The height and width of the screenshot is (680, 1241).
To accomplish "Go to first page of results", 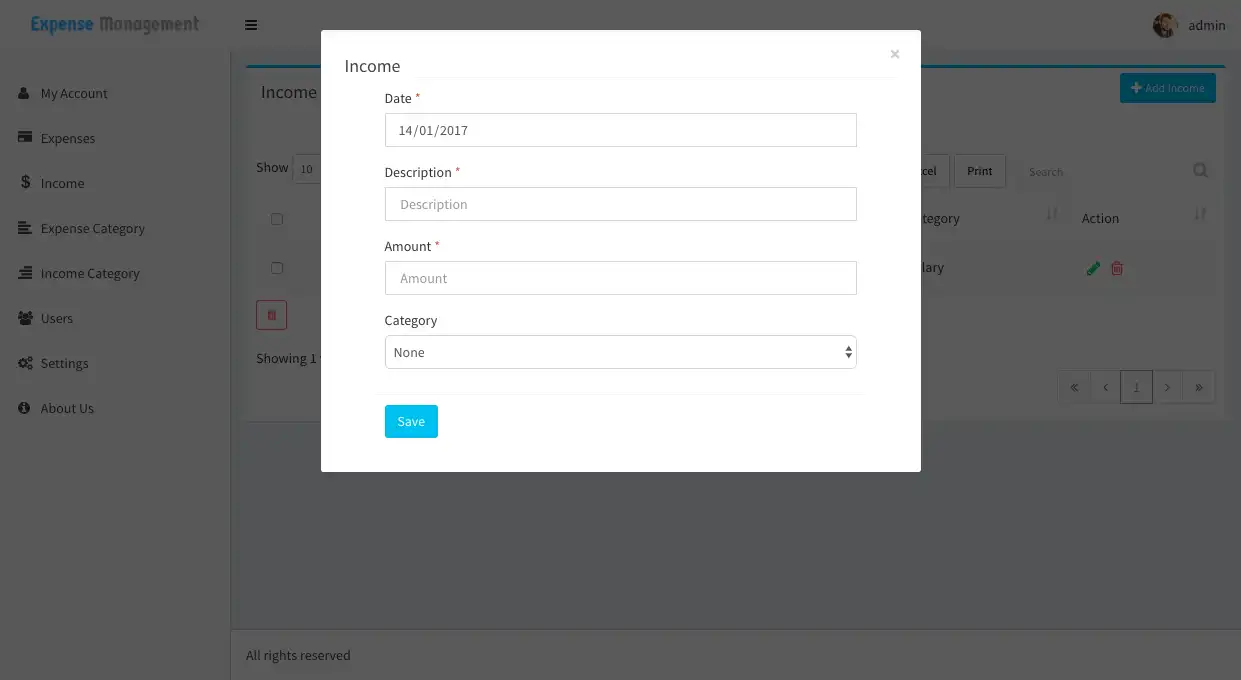I will [x=1074, y=387].
